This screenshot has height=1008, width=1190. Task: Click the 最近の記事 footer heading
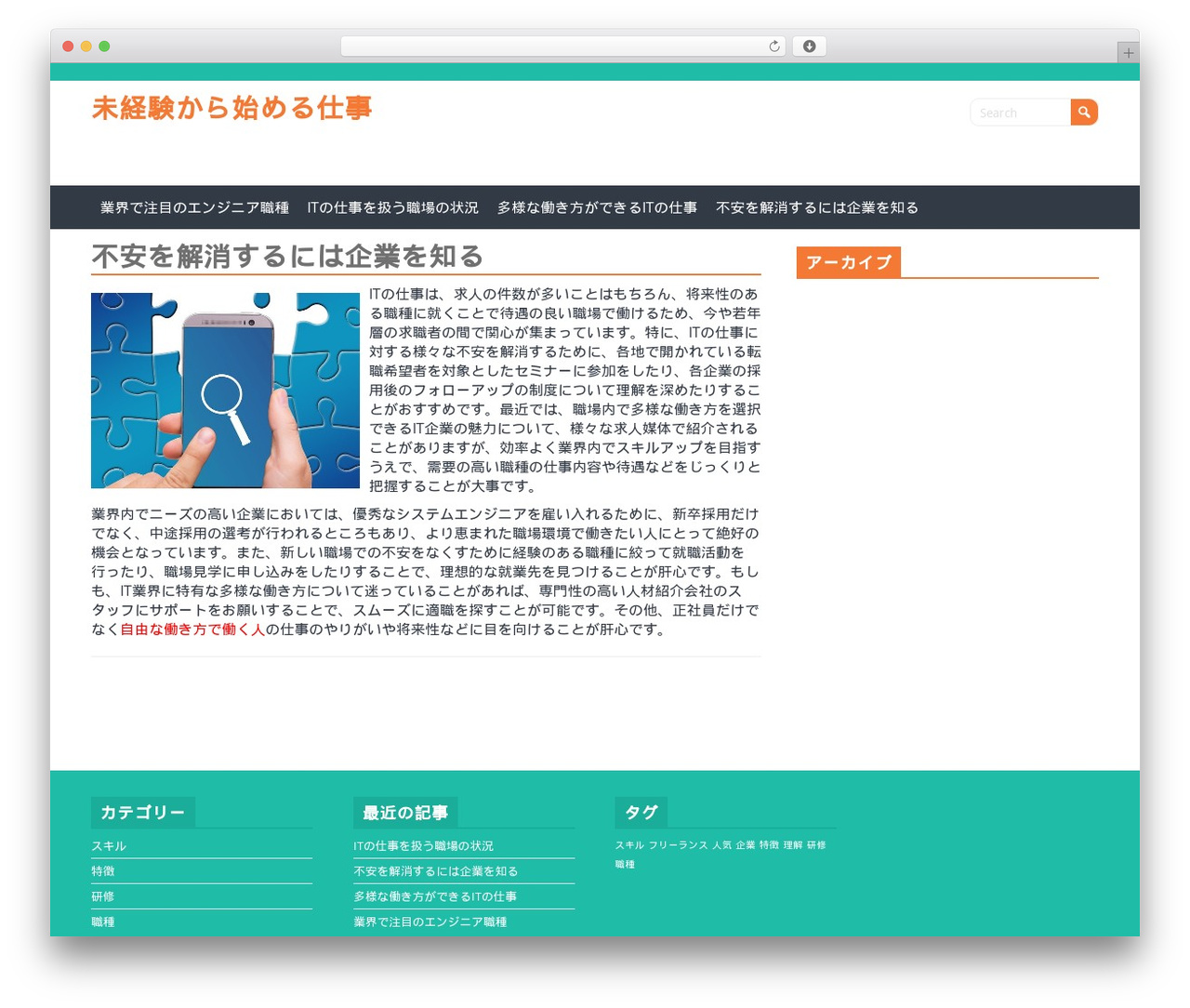(x=405, y=813)
